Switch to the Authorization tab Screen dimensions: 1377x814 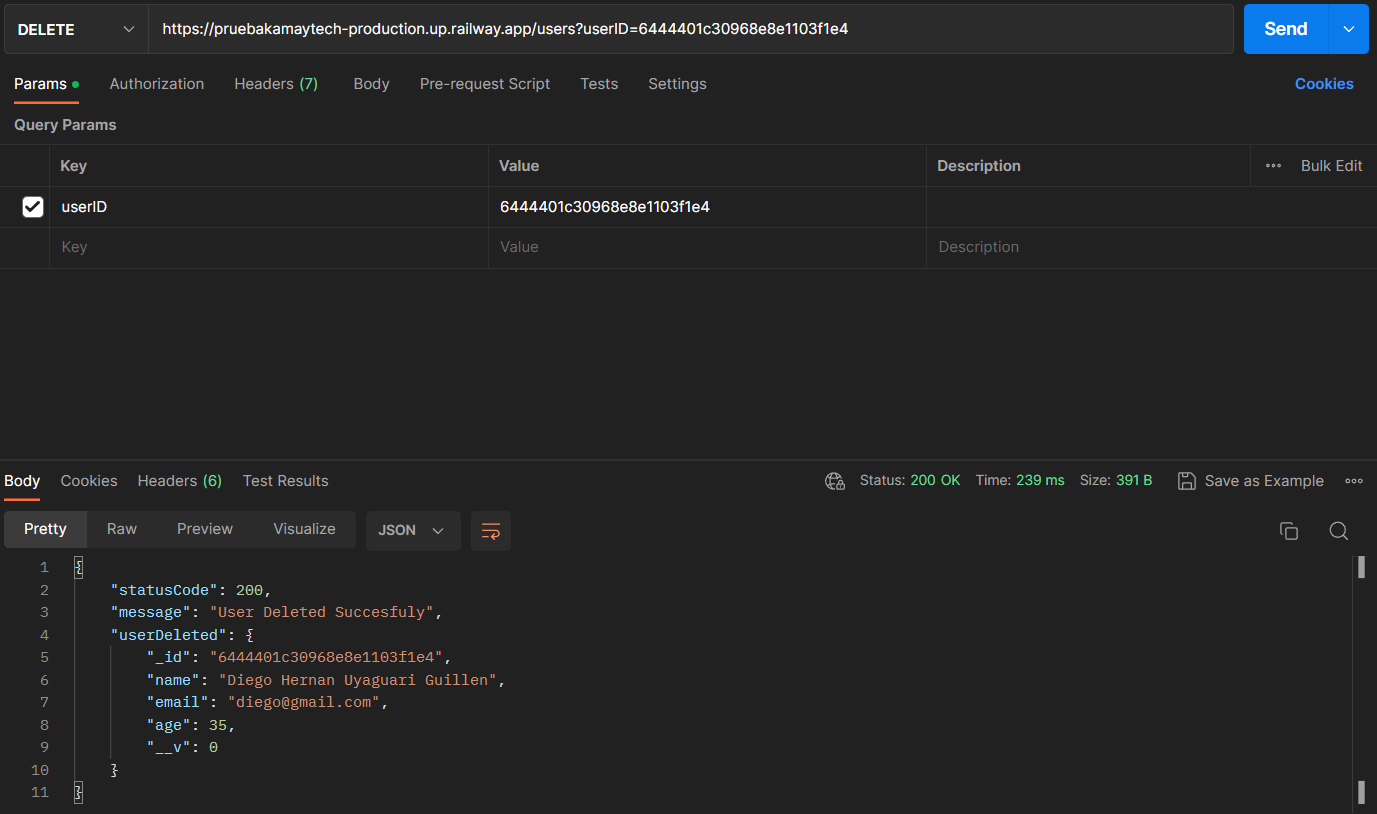tap(156, 84)
